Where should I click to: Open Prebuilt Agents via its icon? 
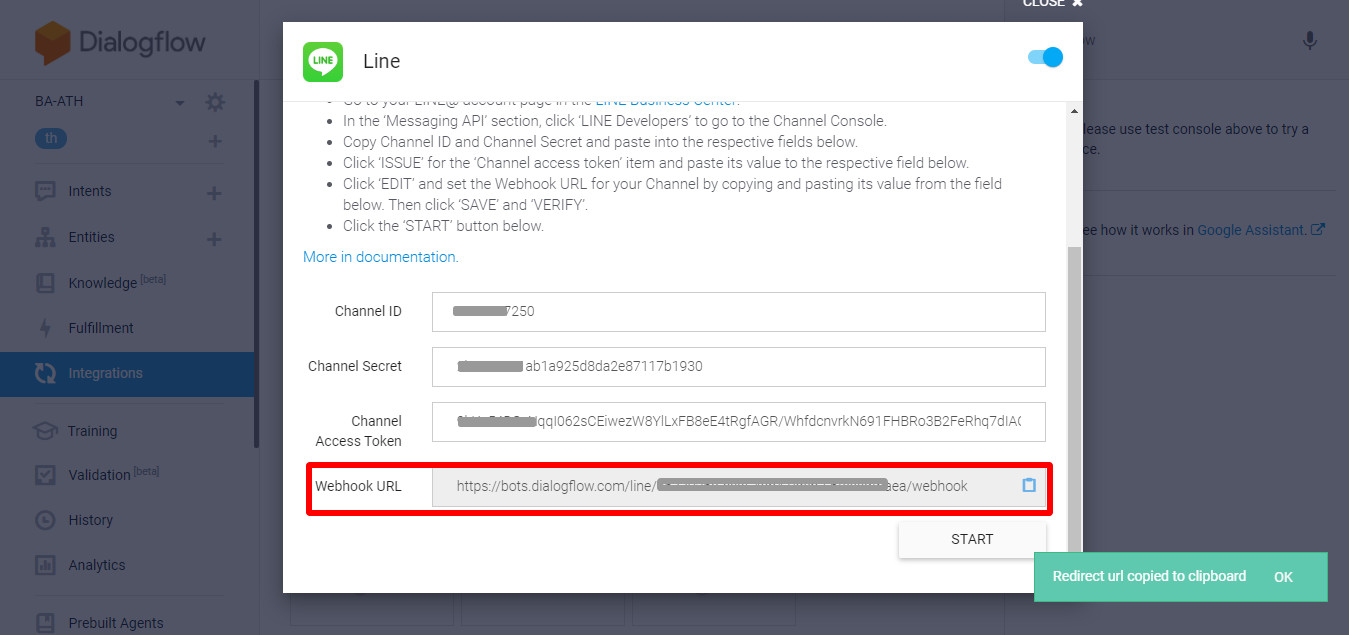[x=45, y=622]
